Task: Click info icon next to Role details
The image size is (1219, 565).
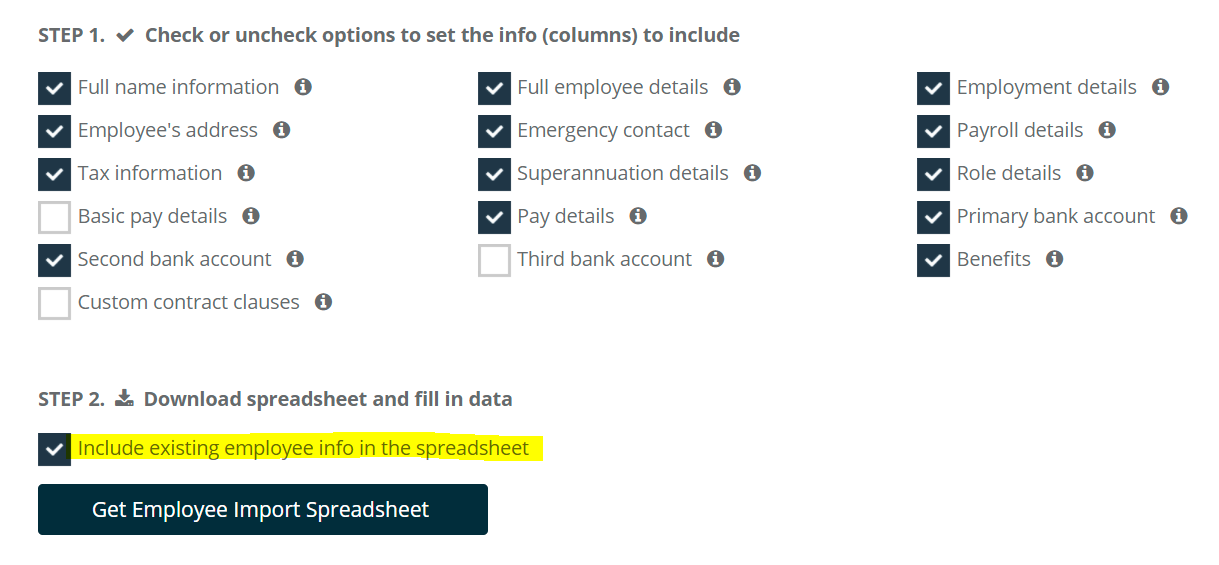Action: pos(1085,173)
